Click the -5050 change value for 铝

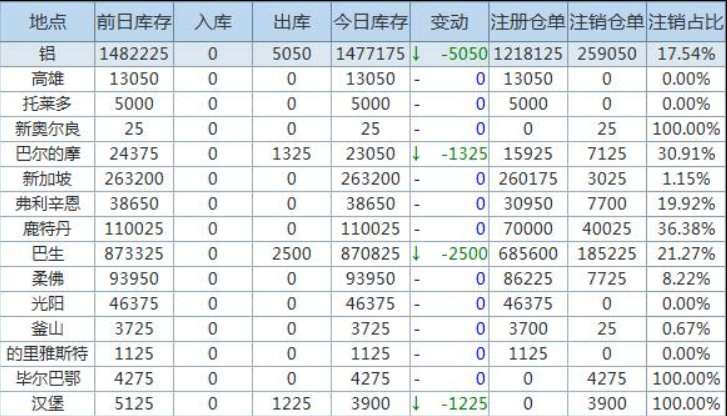[464, 54]
